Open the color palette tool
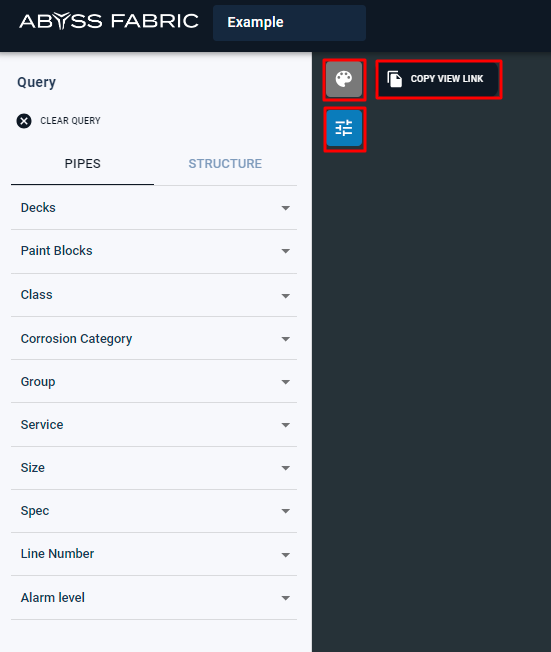551x652 pixels. pyautogui.click(x=344, y=79)
